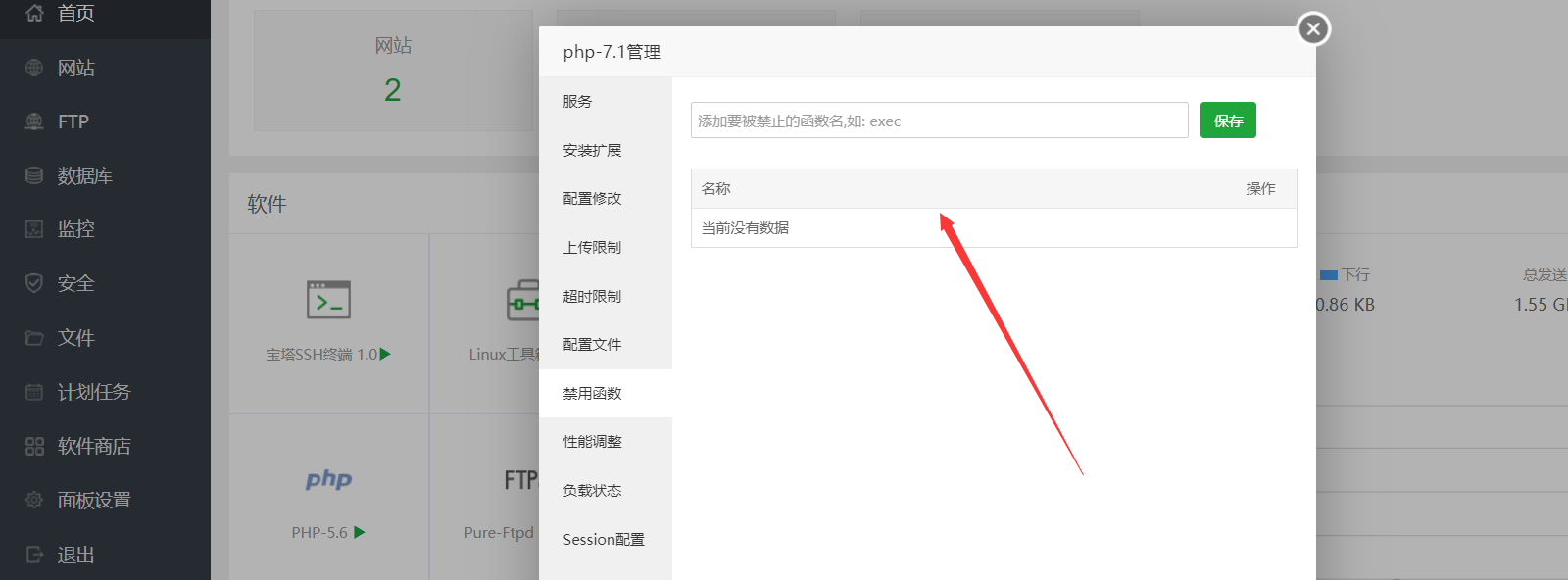Click the FTP logo above Pure-Ftpd
Viewport: 1568px width, 580px height.
coord(520,480)
